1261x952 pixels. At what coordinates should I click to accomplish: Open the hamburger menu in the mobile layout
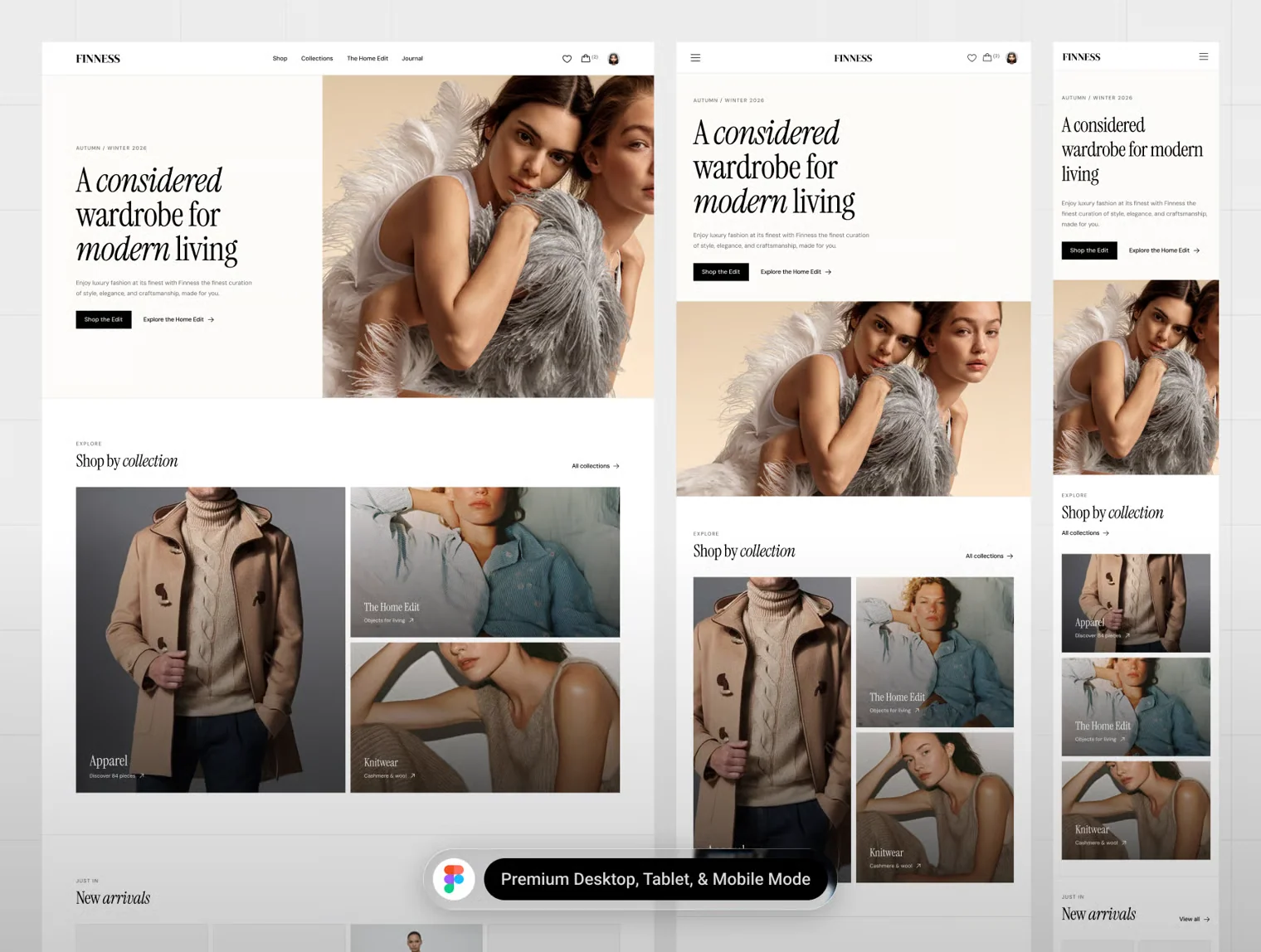coord(1203,56)
